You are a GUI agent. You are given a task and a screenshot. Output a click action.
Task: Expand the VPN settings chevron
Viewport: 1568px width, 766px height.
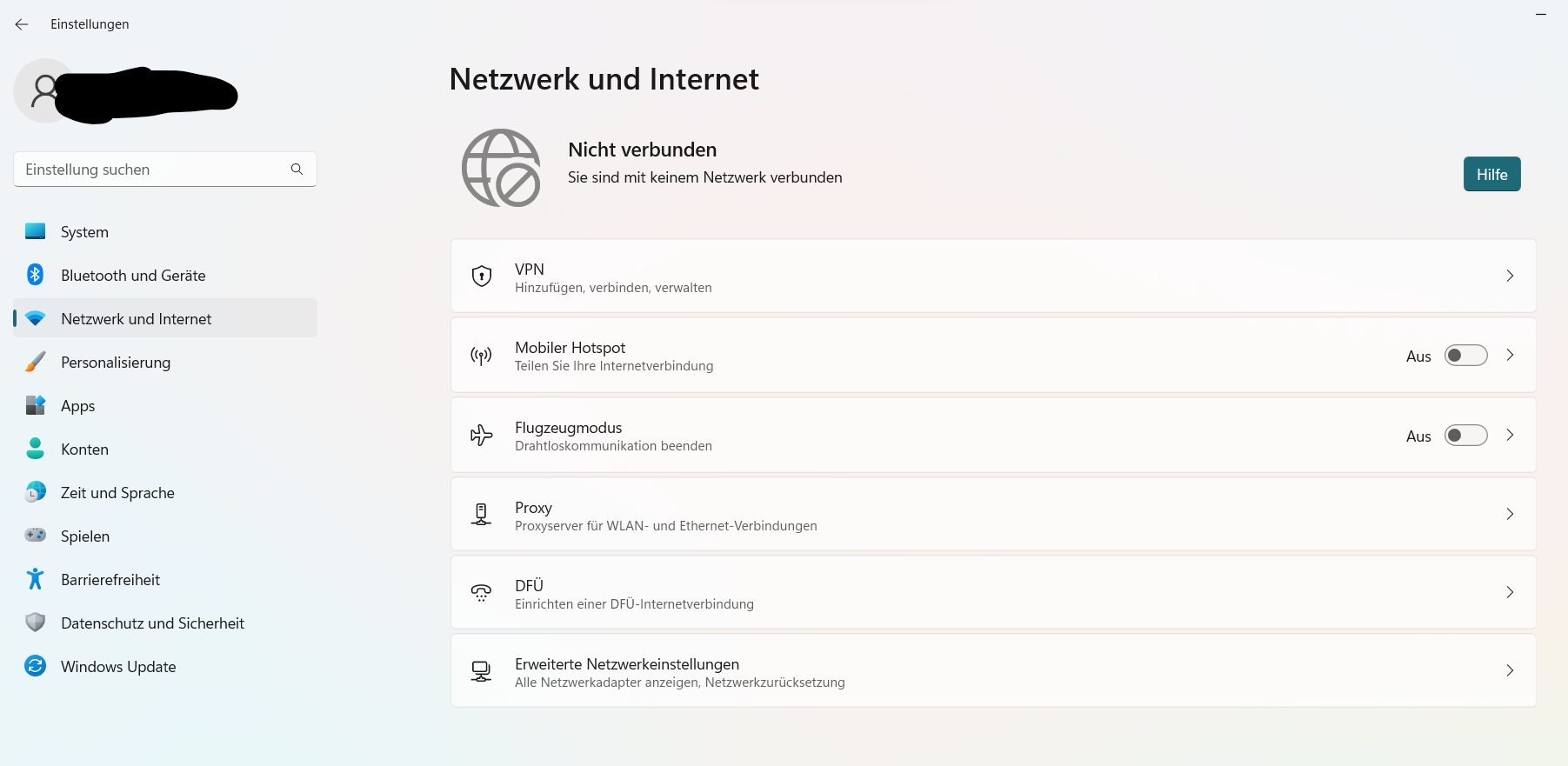(x=1510, y=276)
